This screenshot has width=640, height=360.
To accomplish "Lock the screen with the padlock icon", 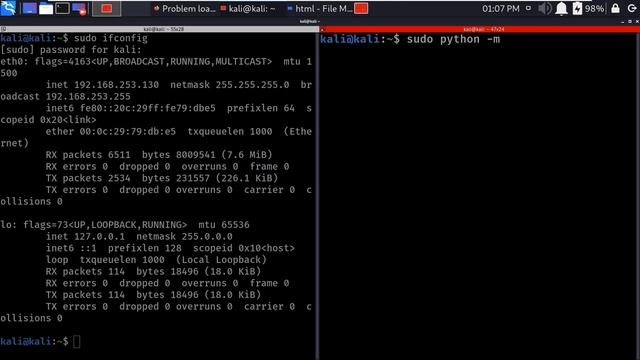I will tap(615, 8).
